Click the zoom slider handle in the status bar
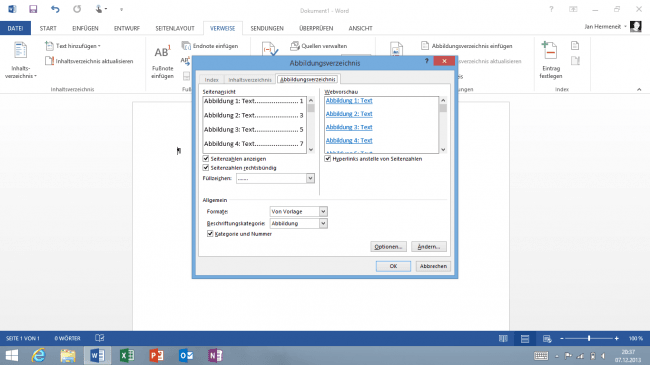This screenshot has height=365, width=650. click(x=589, y=338)
